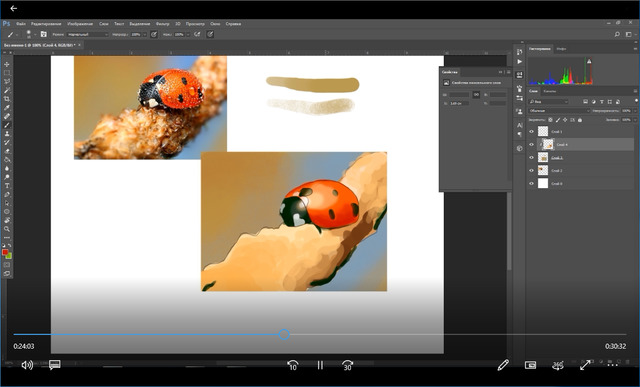Open the volume control

click(27, 365)
